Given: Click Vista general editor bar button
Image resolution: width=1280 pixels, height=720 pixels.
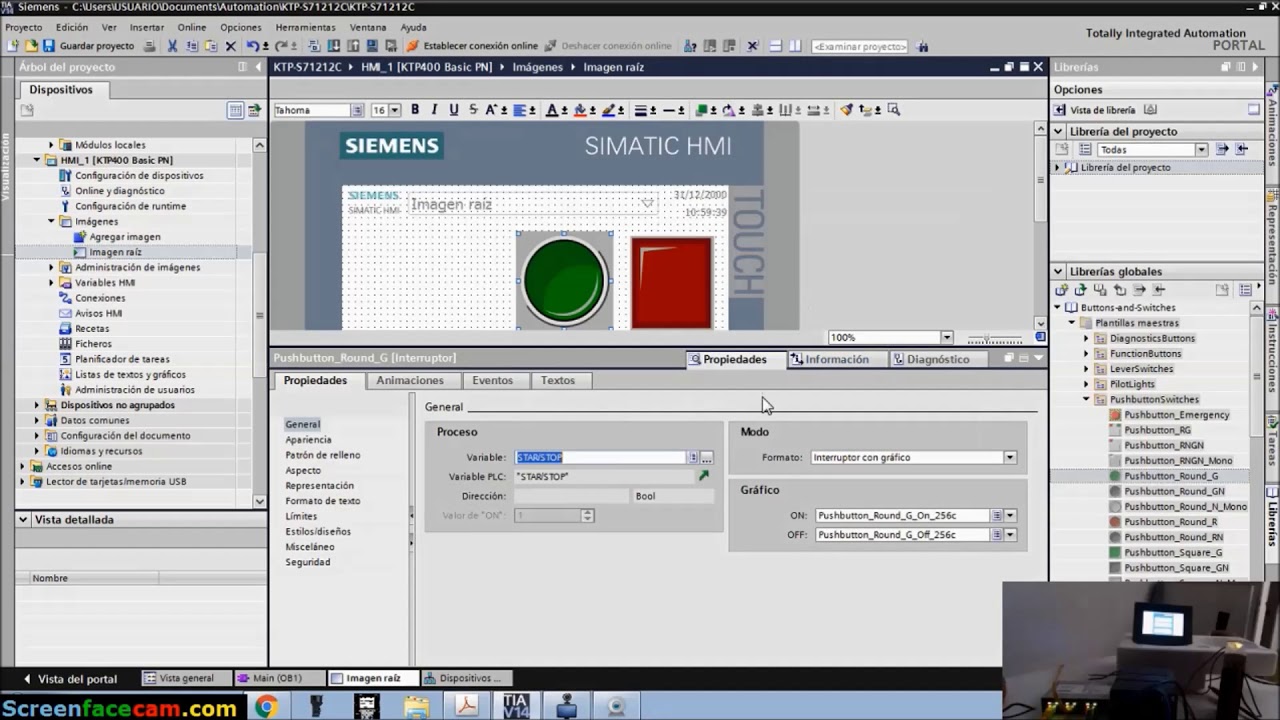Looking at the screenshot, I should pyautogui.click(x=187, y=678).
